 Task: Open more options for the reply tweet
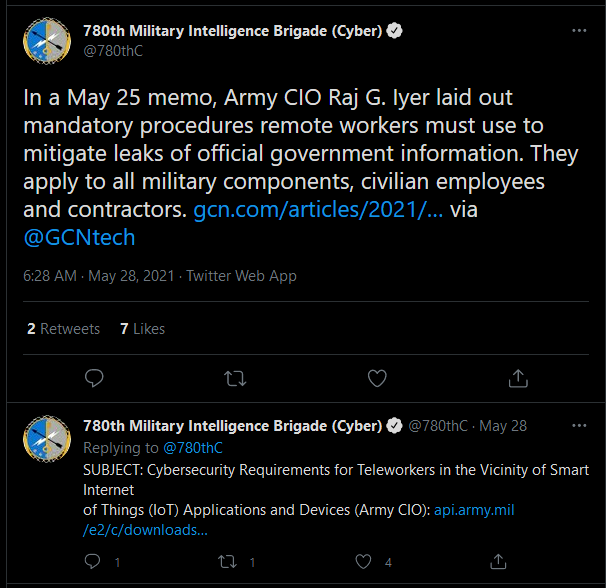coord(579,426)
